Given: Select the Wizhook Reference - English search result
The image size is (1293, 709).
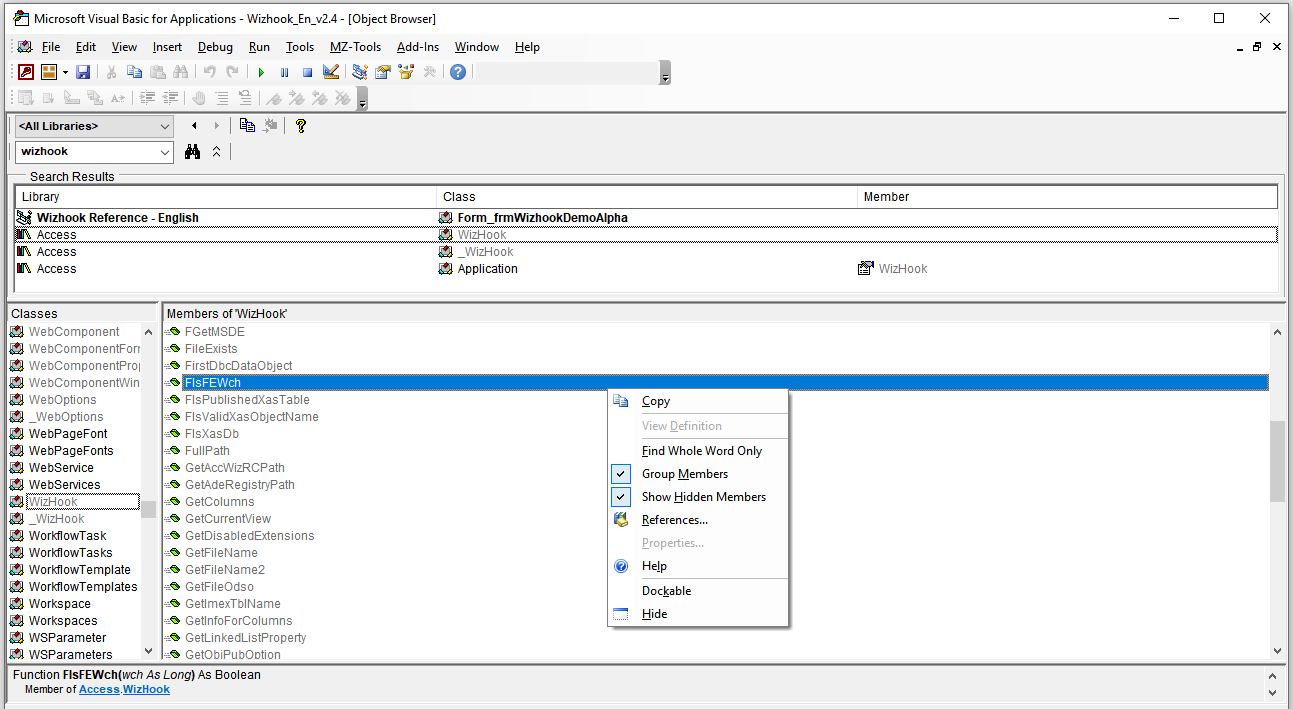Looking at the screenshot, I should pos(118,218).
